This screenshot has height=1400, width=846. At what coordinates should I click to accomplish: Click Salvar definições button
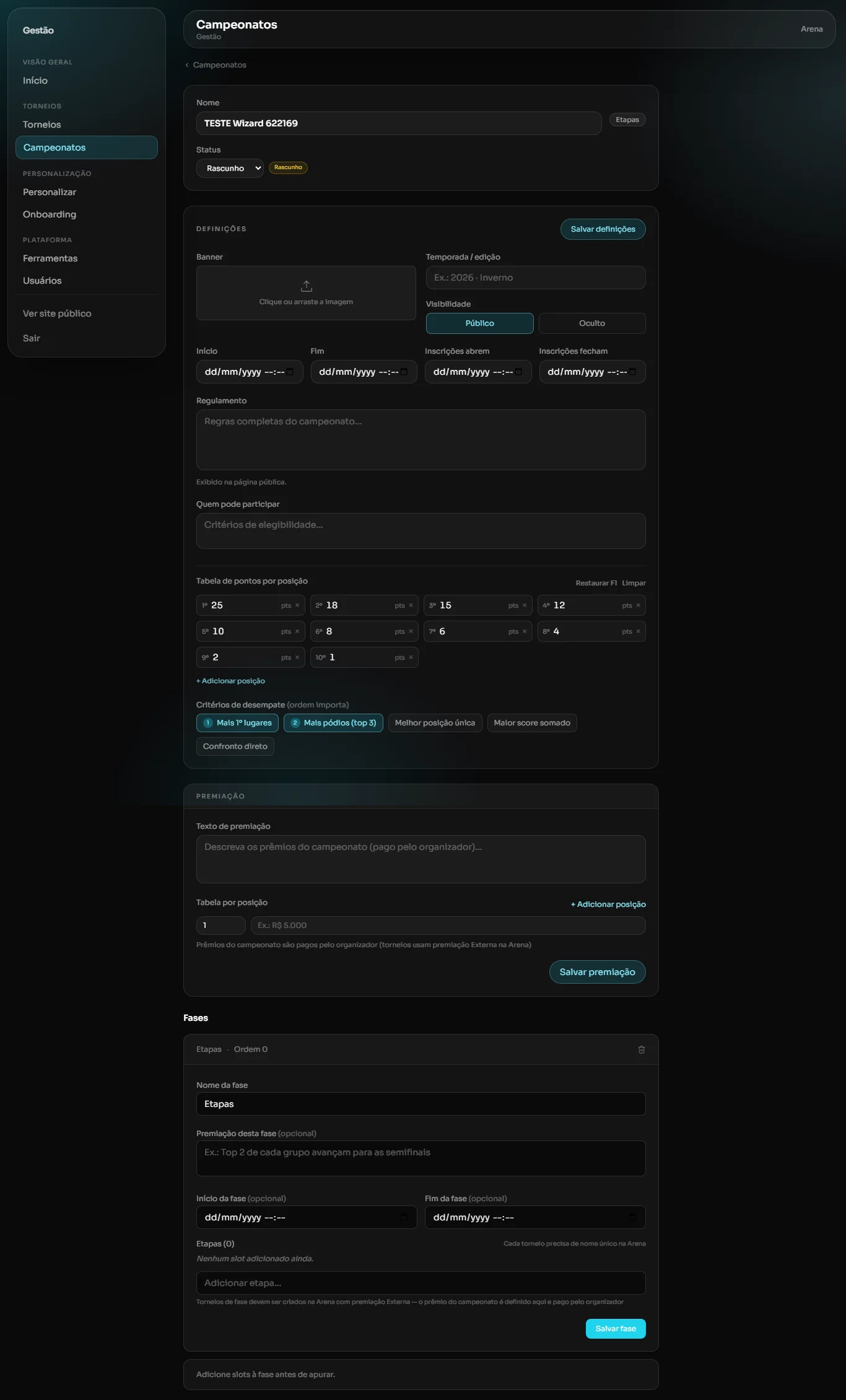[603, 229]
